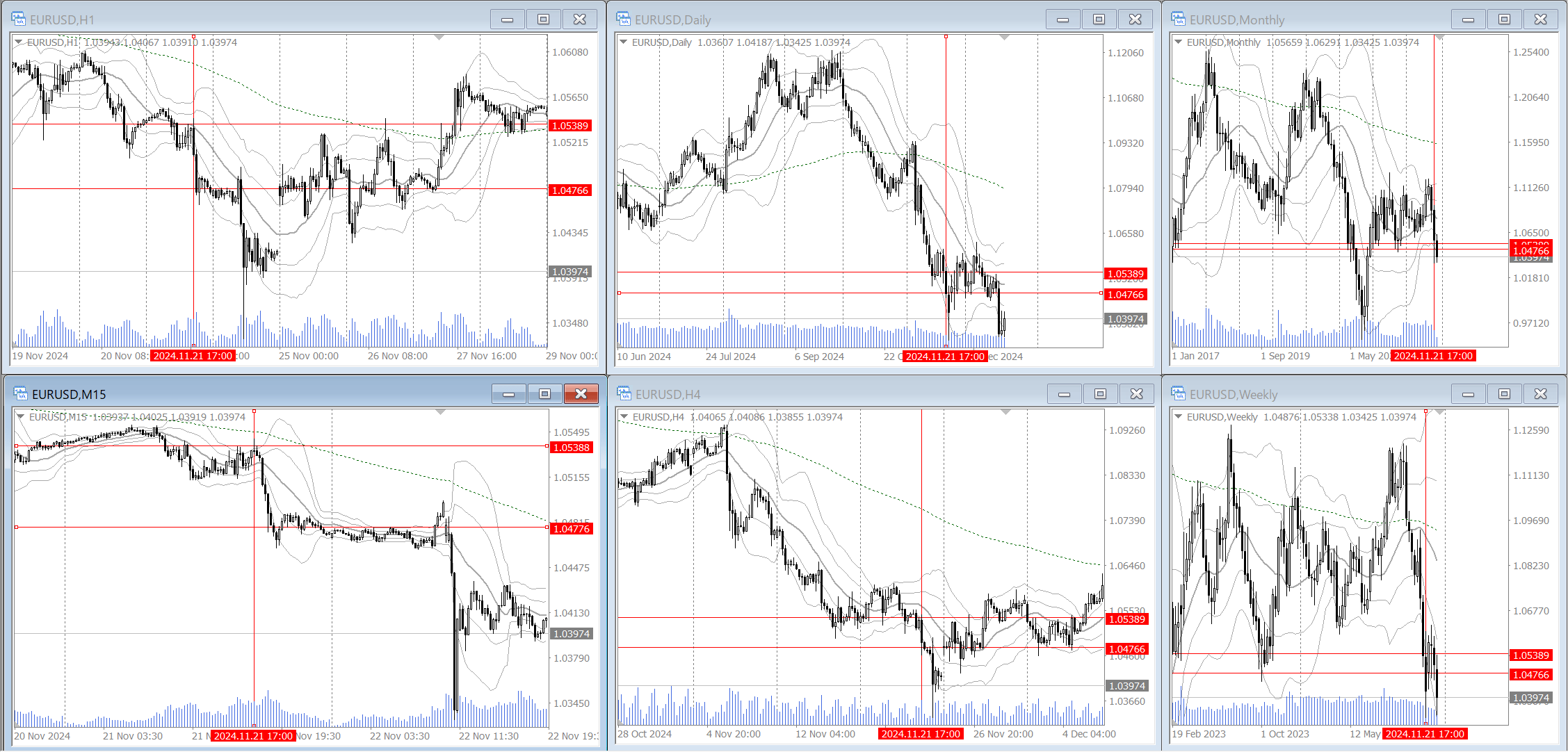Click the 2024.11.21 17:00 date label in Weekly chart

coord(1425,734)
